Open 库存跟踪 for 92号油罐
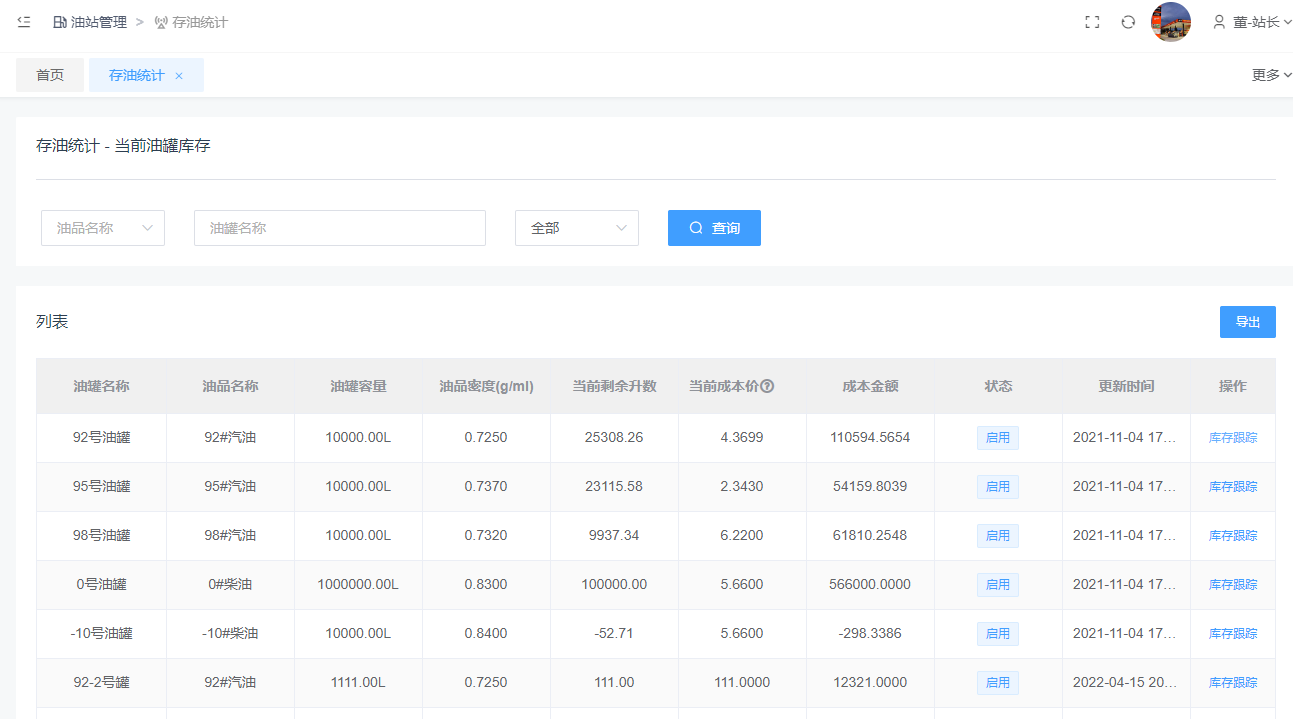Viewport: 1293px width, 719px height. point(1233,438)
